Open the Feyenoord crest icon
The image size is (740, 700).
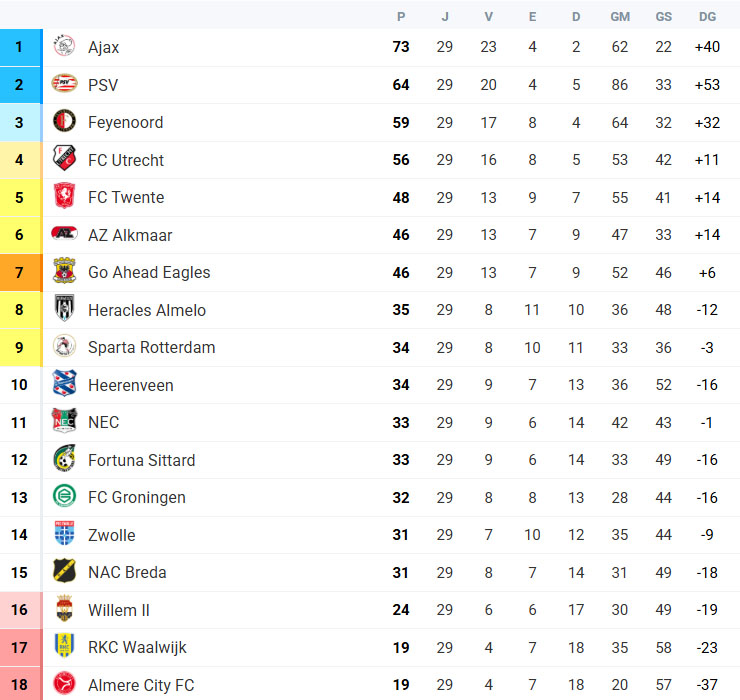pos(64,121)
